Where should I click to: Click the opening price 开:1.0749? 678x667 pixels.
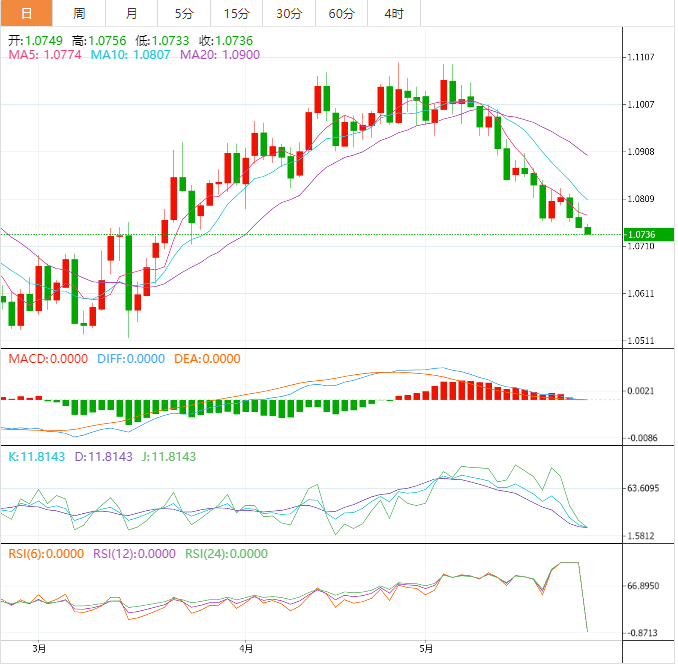pos(35,41)
